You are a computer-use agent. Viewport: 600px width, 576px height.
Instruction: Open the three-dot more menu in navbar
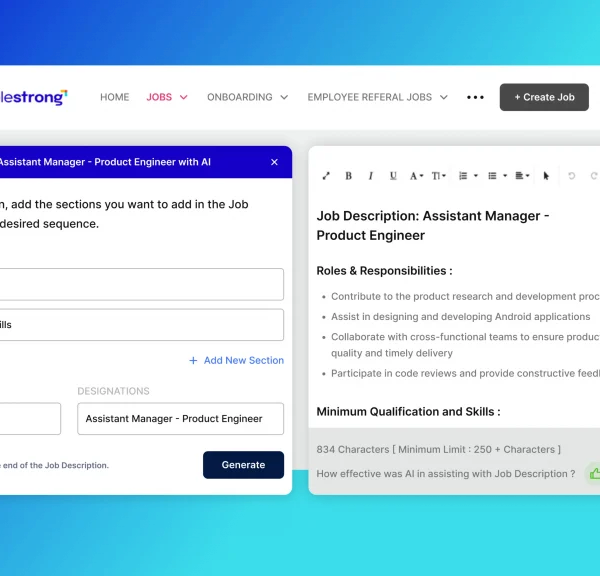point(475,97)
